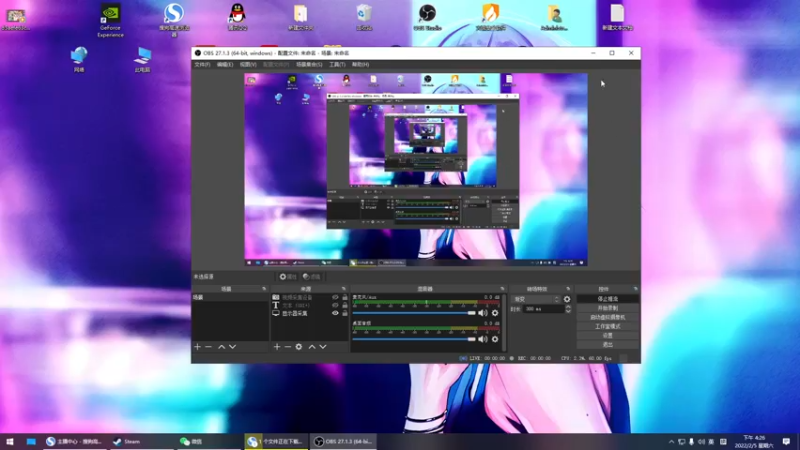Open GeForce Experience desktop icon
Image resolution: width=800 pixels, height=450 pixels.
(110, 20)
